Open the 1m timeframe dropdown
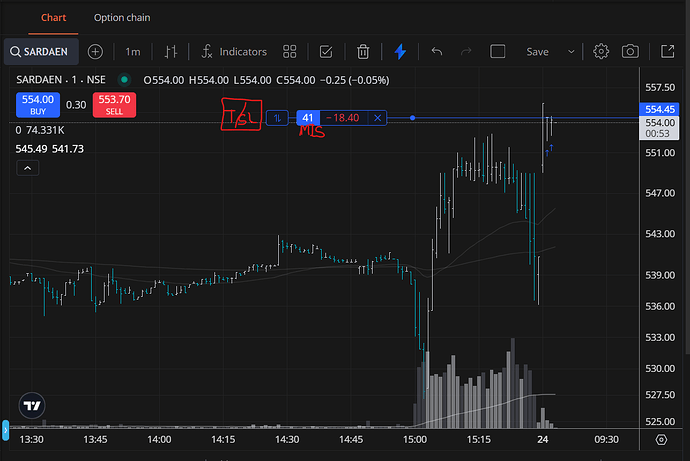 click(x=133, y=51)
